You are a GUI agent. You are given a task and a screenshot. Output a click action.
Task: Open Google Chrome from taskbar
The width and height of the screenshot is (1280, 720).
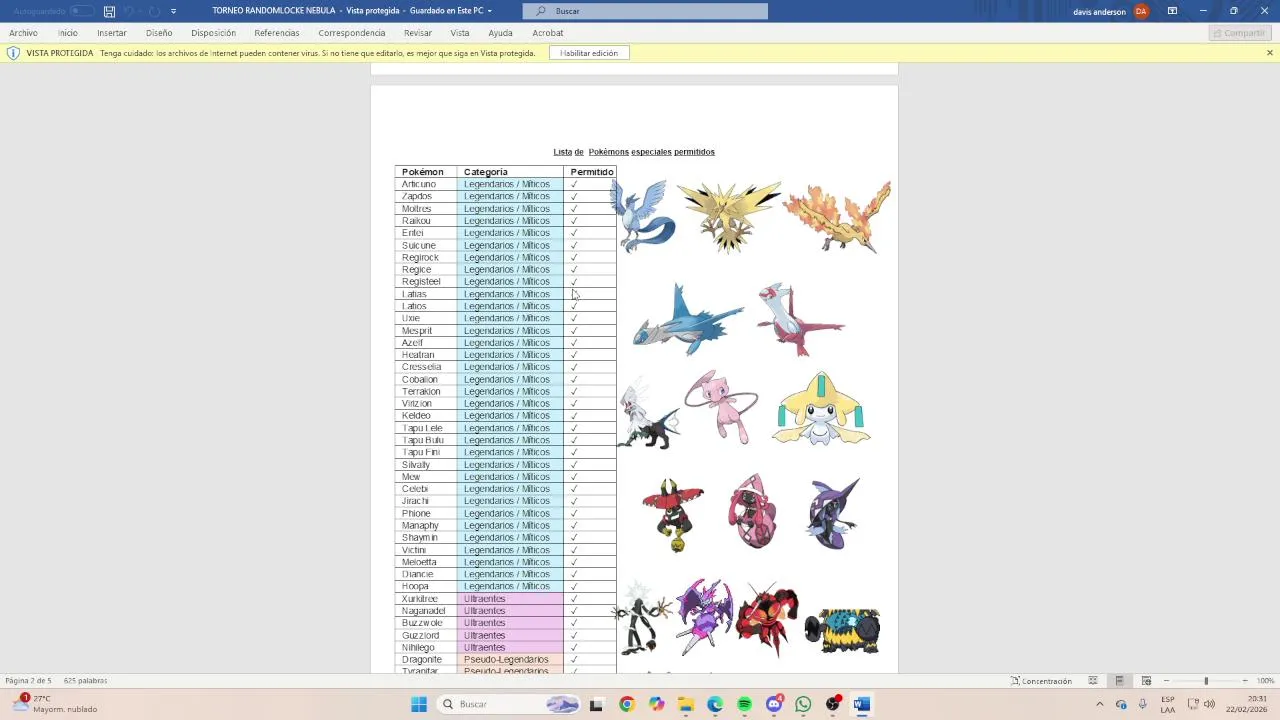[x=626, y=704]
